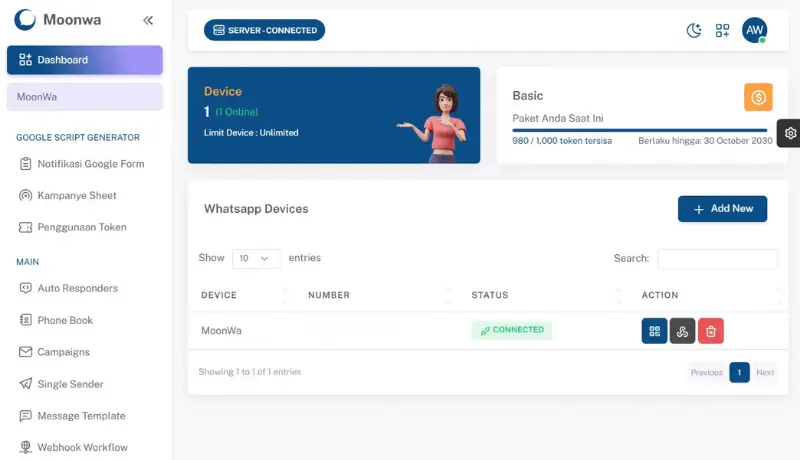Go to Previous page
Image resolution: width=800 pixels, height=460 pixels.
[707, 372]
